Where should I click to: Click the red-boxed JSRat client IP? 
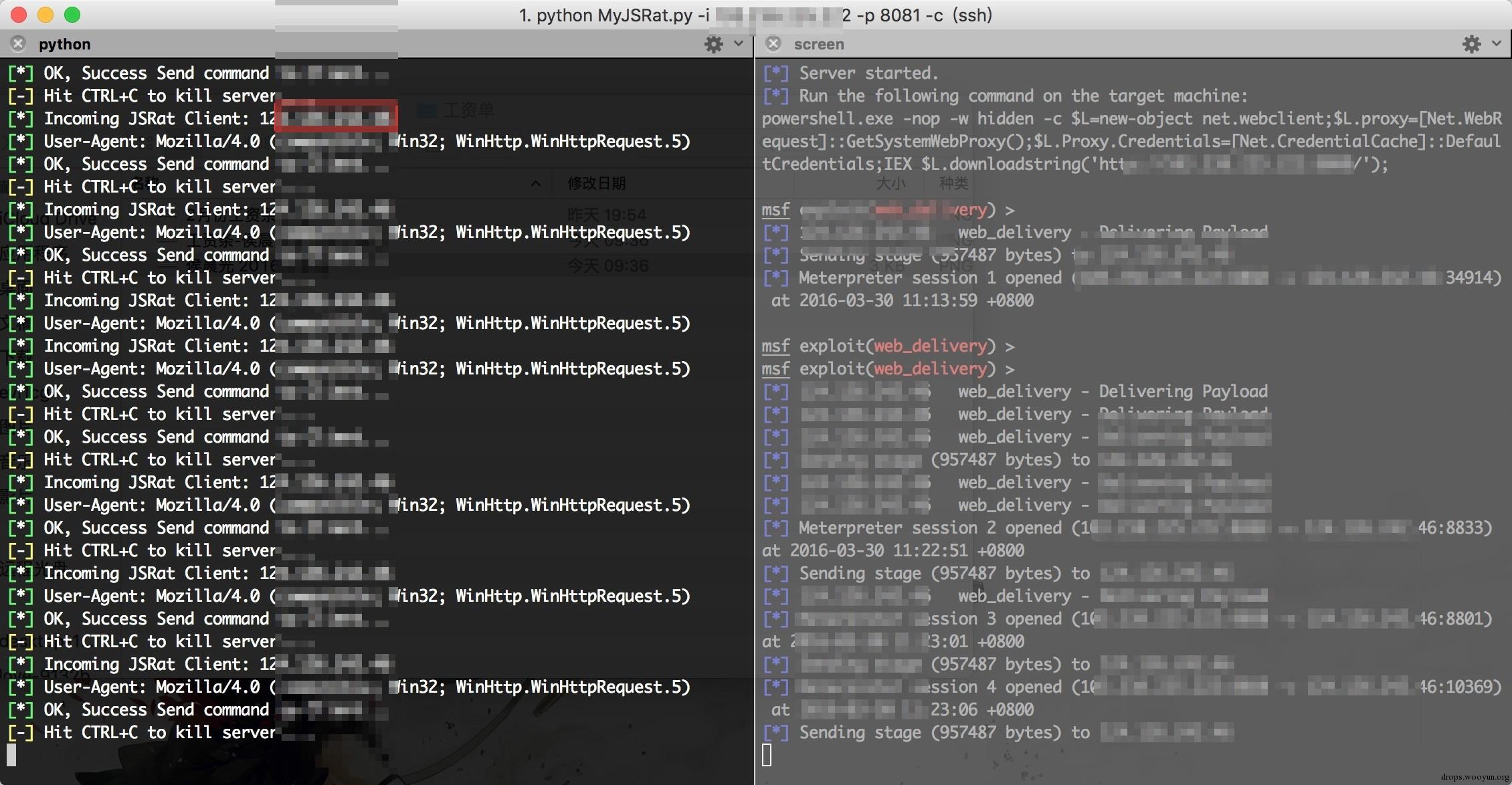coord(336,117)
